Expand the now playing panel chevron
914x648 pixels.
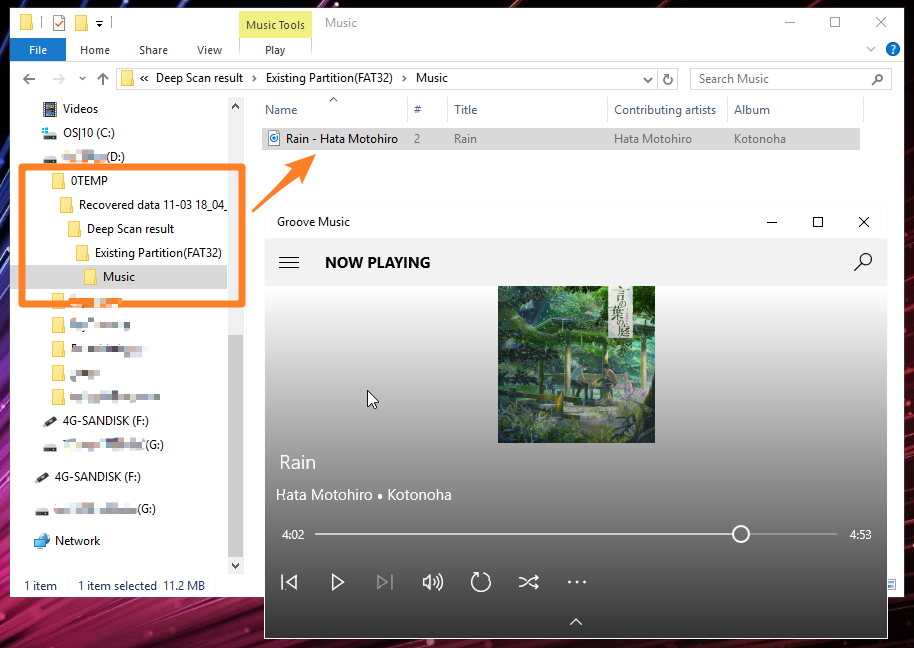pos(576,622)
